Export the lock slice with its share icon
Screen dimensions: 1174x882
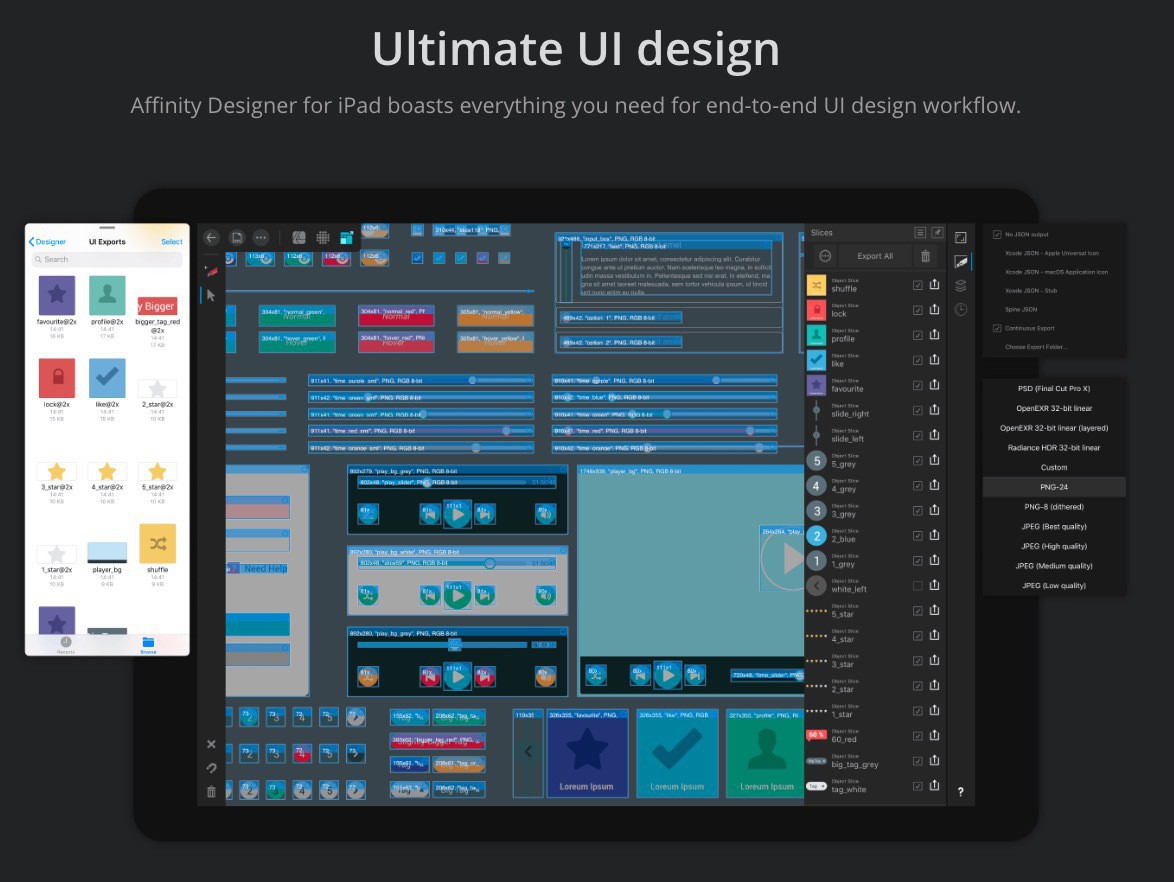[934, 309]
